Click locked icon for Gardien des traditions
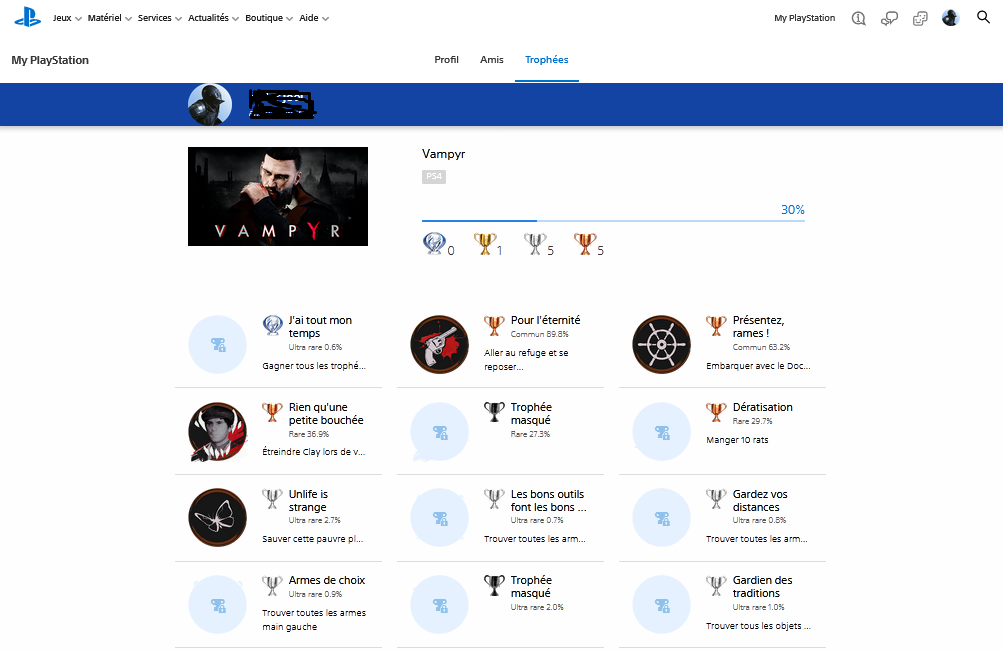 click(661, 605)
